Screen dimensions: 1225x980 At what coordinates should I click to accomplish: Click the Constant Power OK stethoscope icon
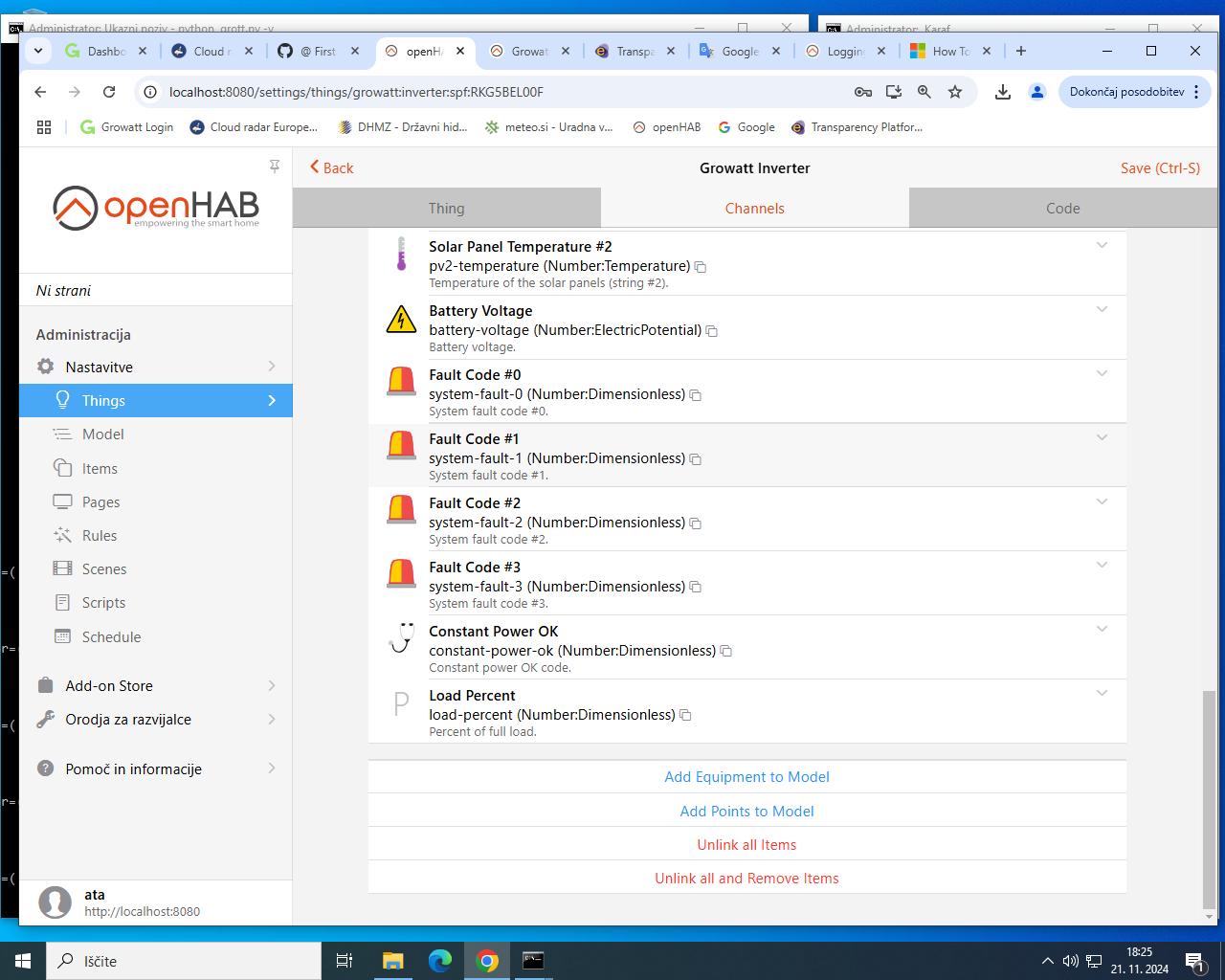(401, 637)
